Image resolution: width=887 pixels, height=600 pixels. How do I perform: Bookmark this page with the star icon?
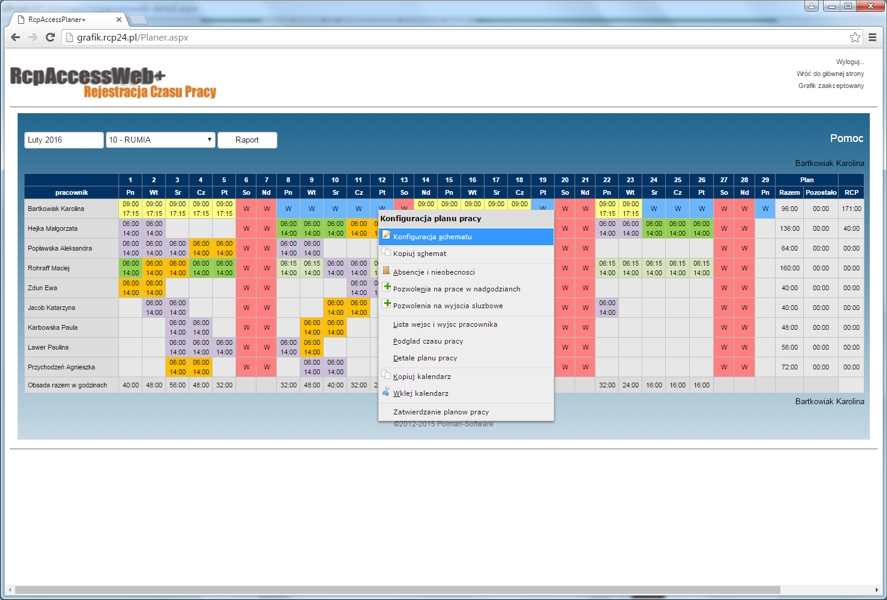tap(855, 37)
